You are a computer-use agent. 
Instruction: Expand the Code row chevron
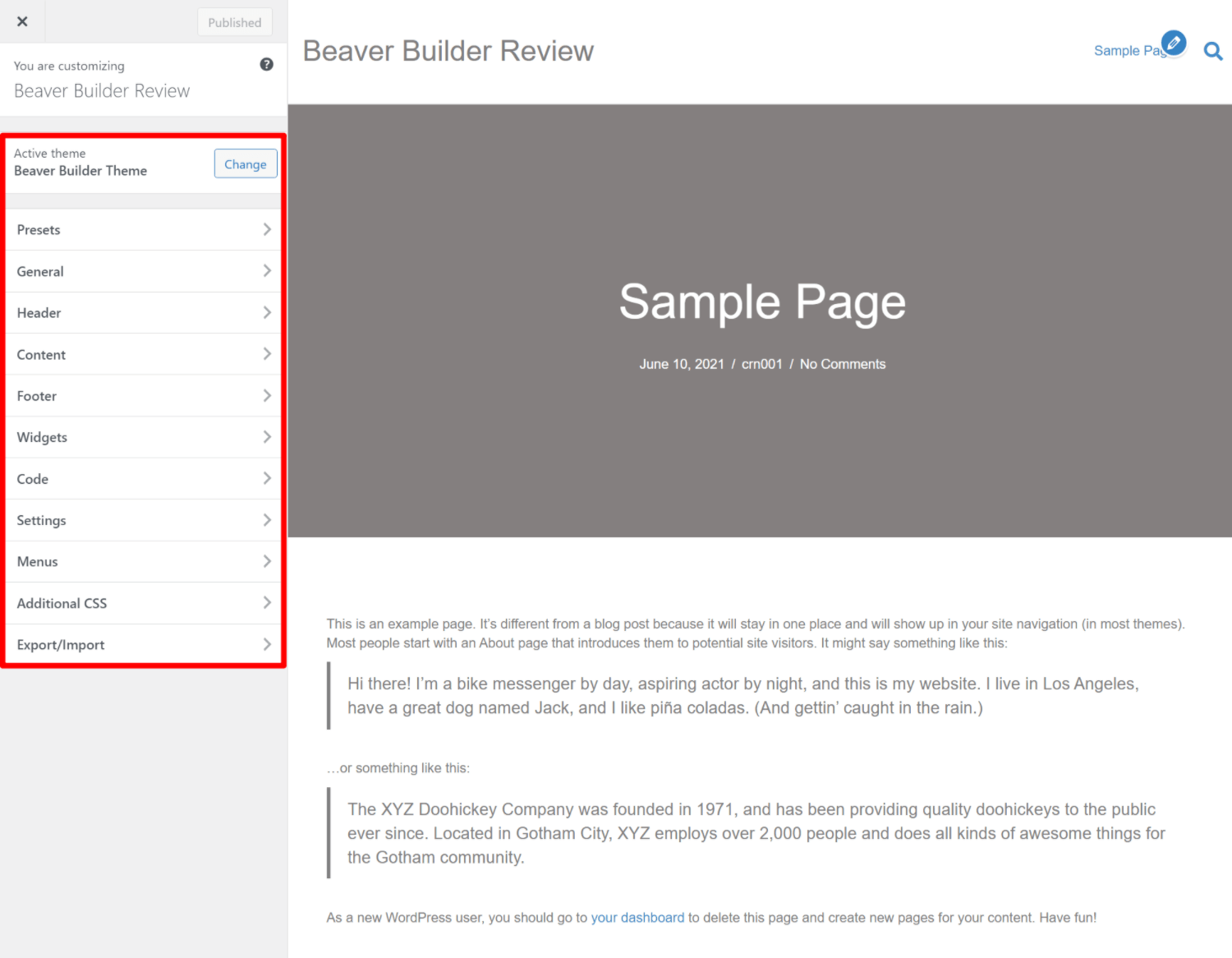[x=267, y=478]
